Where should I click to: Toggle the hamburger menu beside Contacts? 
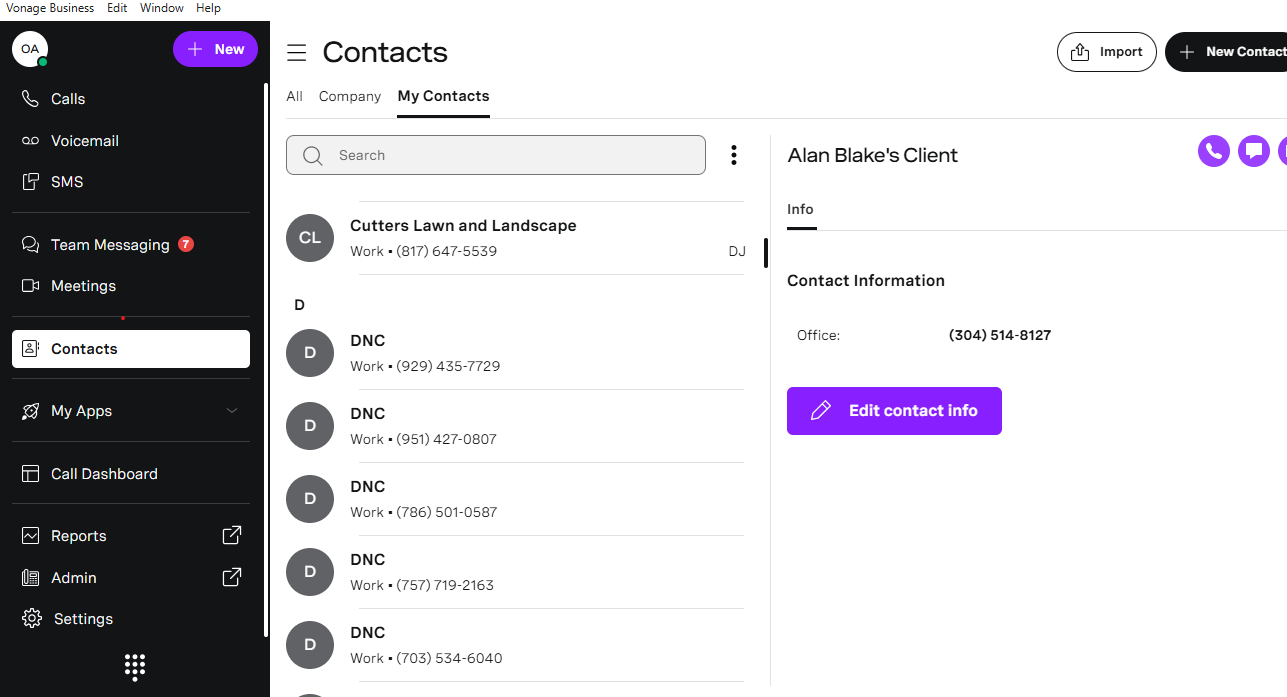pos(296,52)
